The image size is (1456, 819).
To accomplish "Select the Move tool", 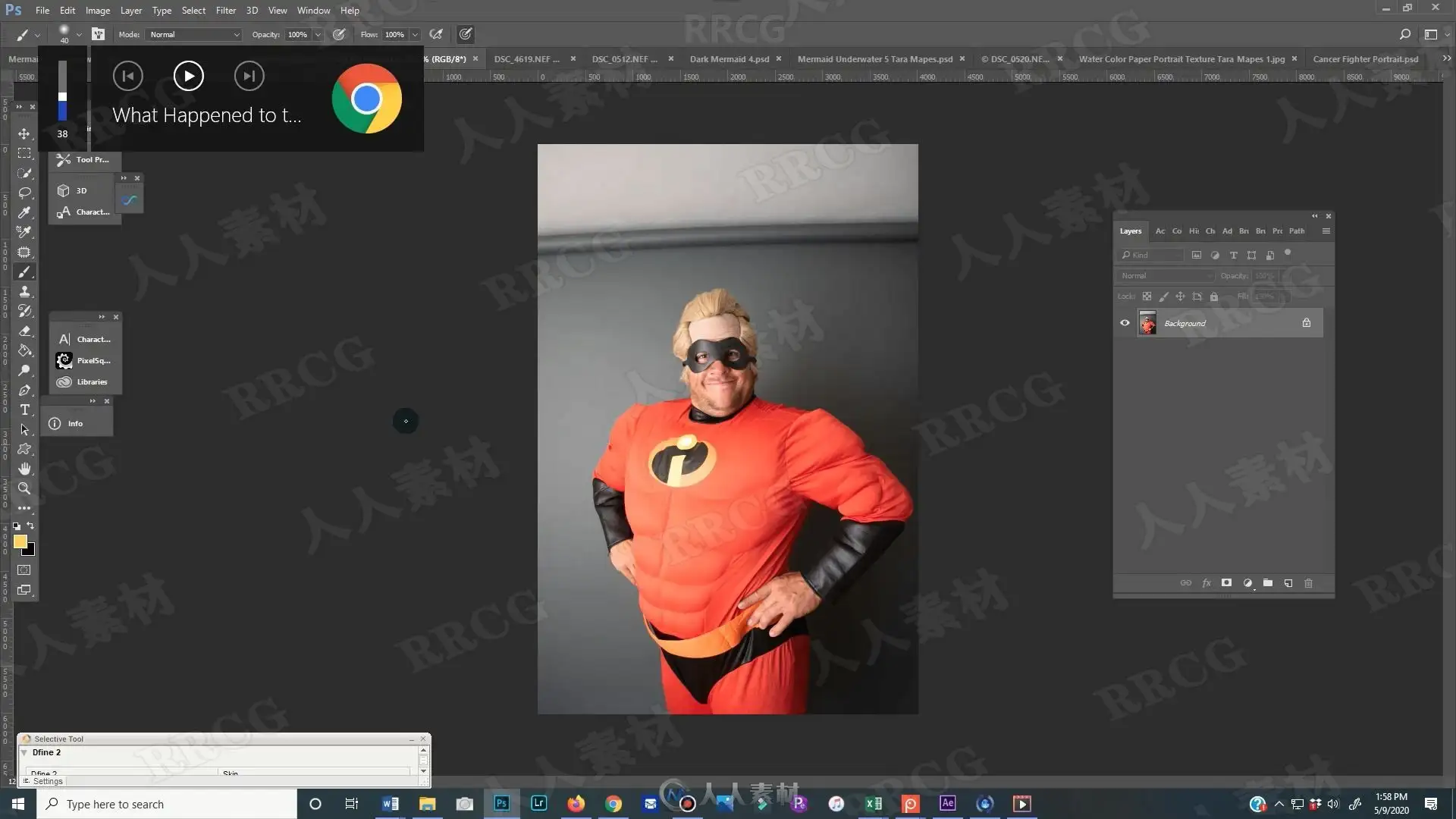I will (x=24, y=133).
